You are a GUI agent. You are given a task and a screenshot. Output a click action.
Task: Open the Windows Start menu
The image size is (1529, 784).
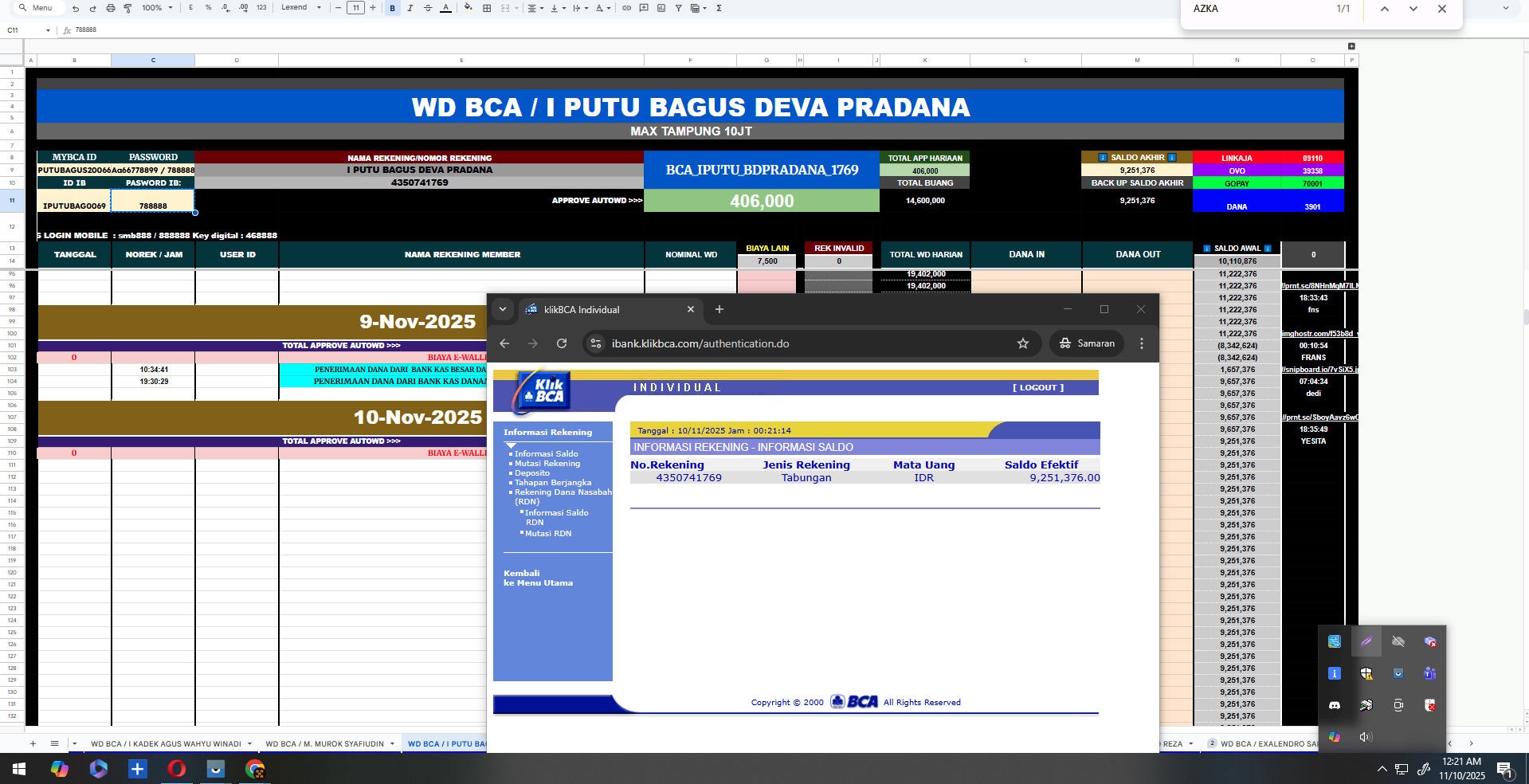coord(19,769)
